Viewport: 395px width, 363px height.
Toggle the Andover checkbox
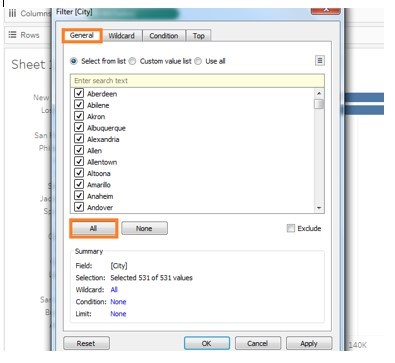click(79, 207)
